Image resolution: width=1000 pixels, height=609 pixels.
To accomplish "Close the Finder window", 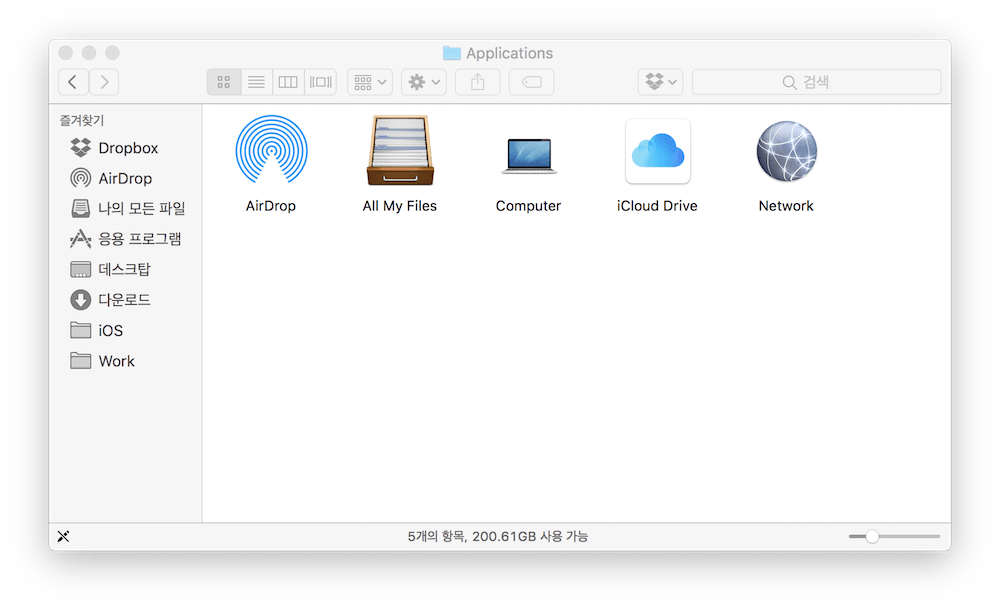I will click(x=66, y=52).
